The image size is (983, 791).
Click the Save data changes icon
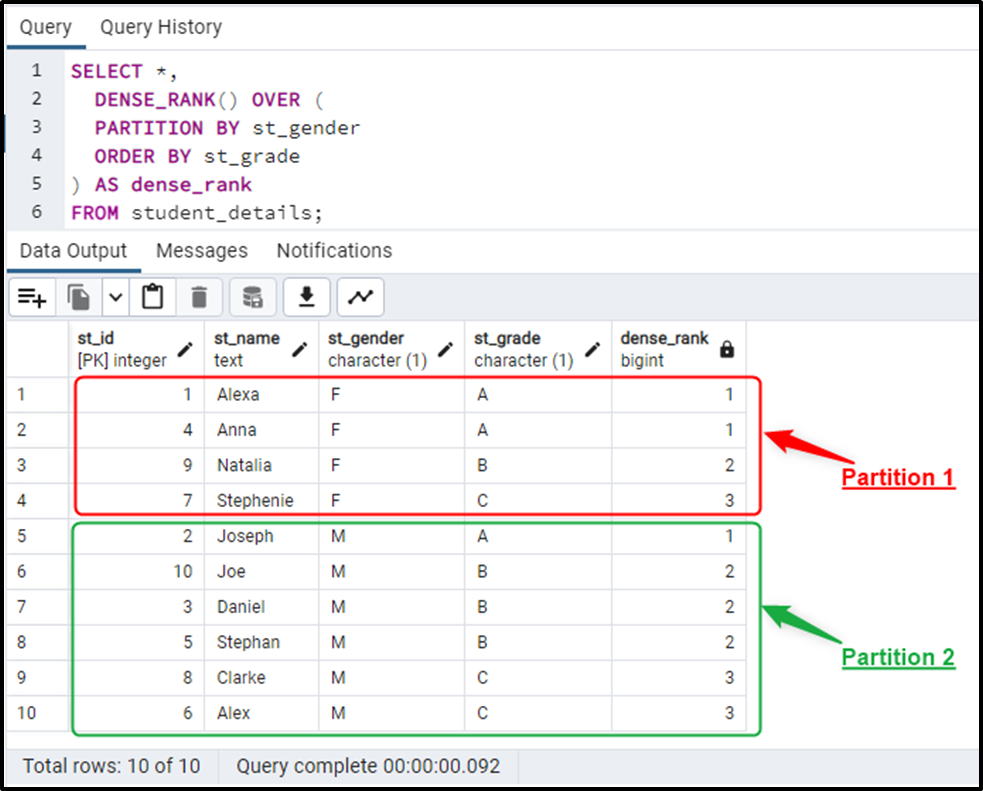(253, 297)
